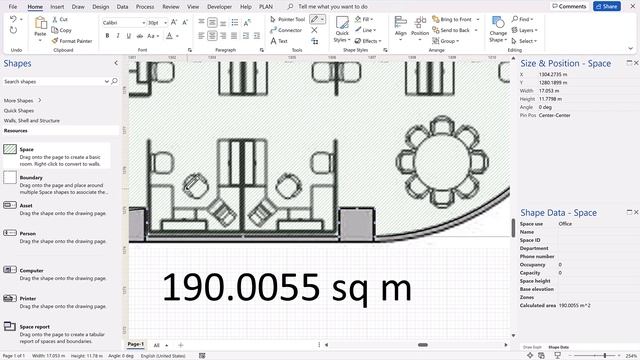This screenshot has height=360, width=640.
Task: Open the Align dropdown
Action: [x=401, y=28]
